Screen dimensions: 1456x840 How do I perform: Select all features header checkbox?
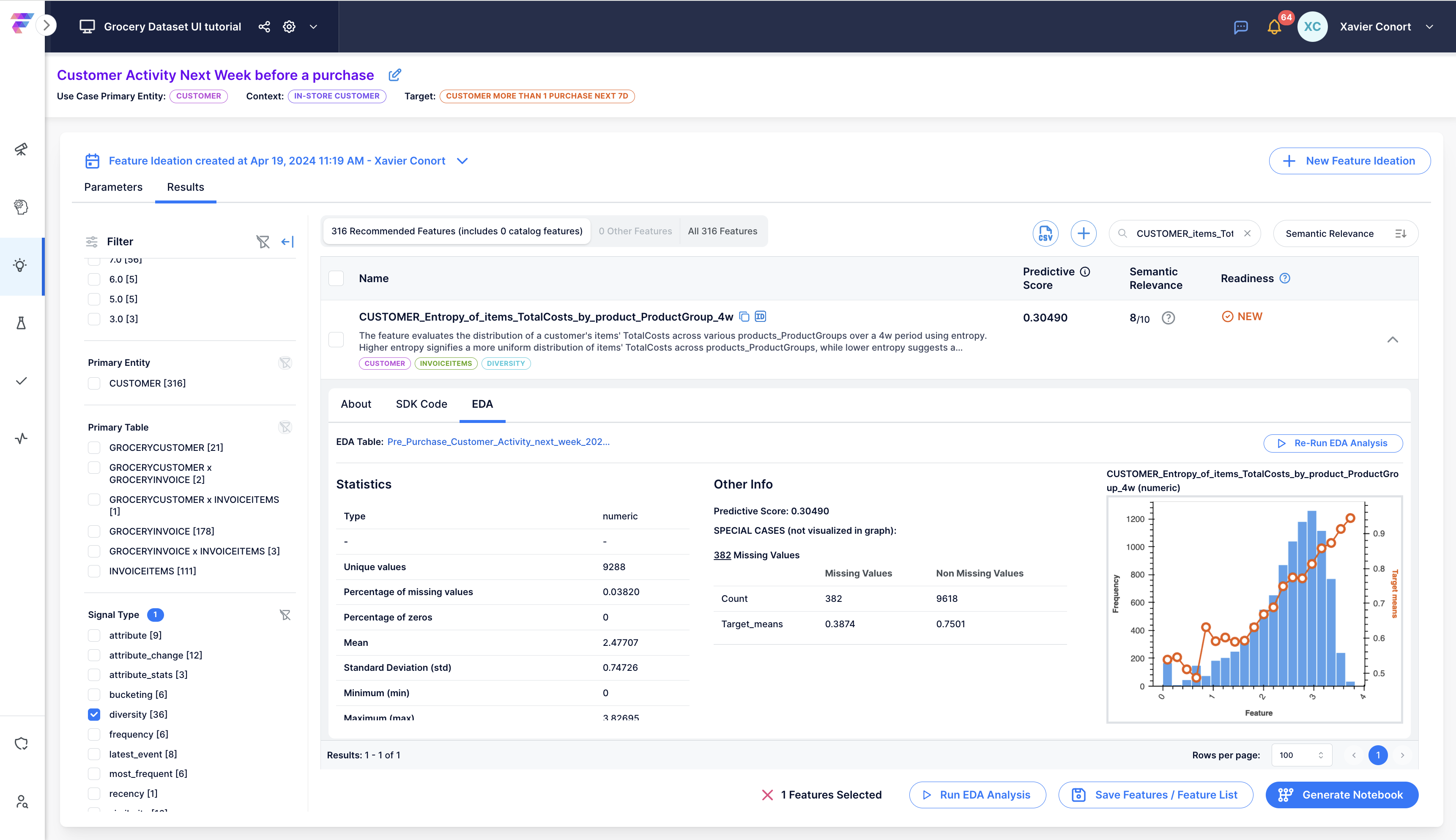pos(336,279)
